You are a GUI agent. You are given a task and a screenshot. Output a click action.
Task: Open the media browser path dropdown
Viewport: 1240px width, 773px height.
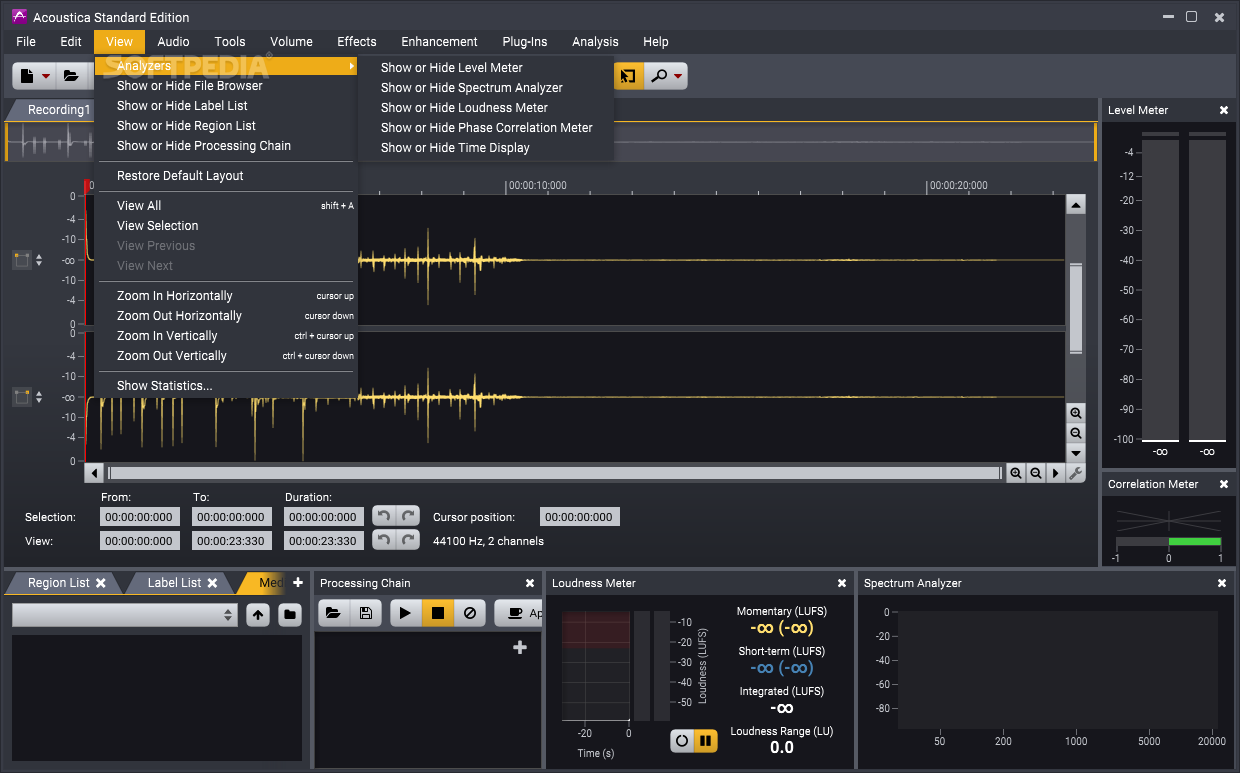tap(125, 615)
